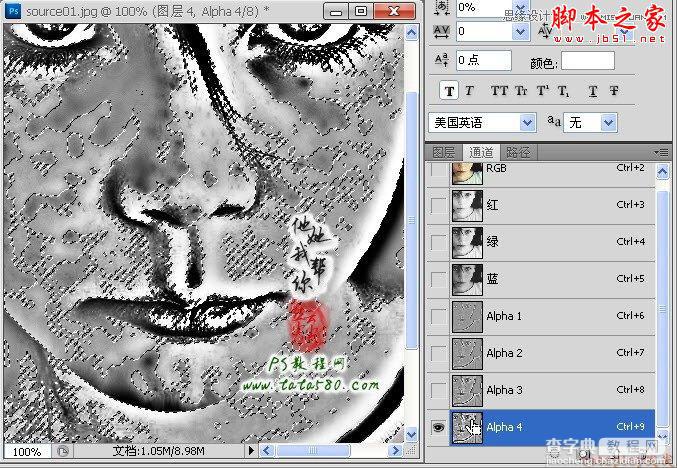The width and height of the screenshot is (677, 468).
Task: Click the 'Ctrl+2' shortcut text on RGB row
Action: click(630, 168)
